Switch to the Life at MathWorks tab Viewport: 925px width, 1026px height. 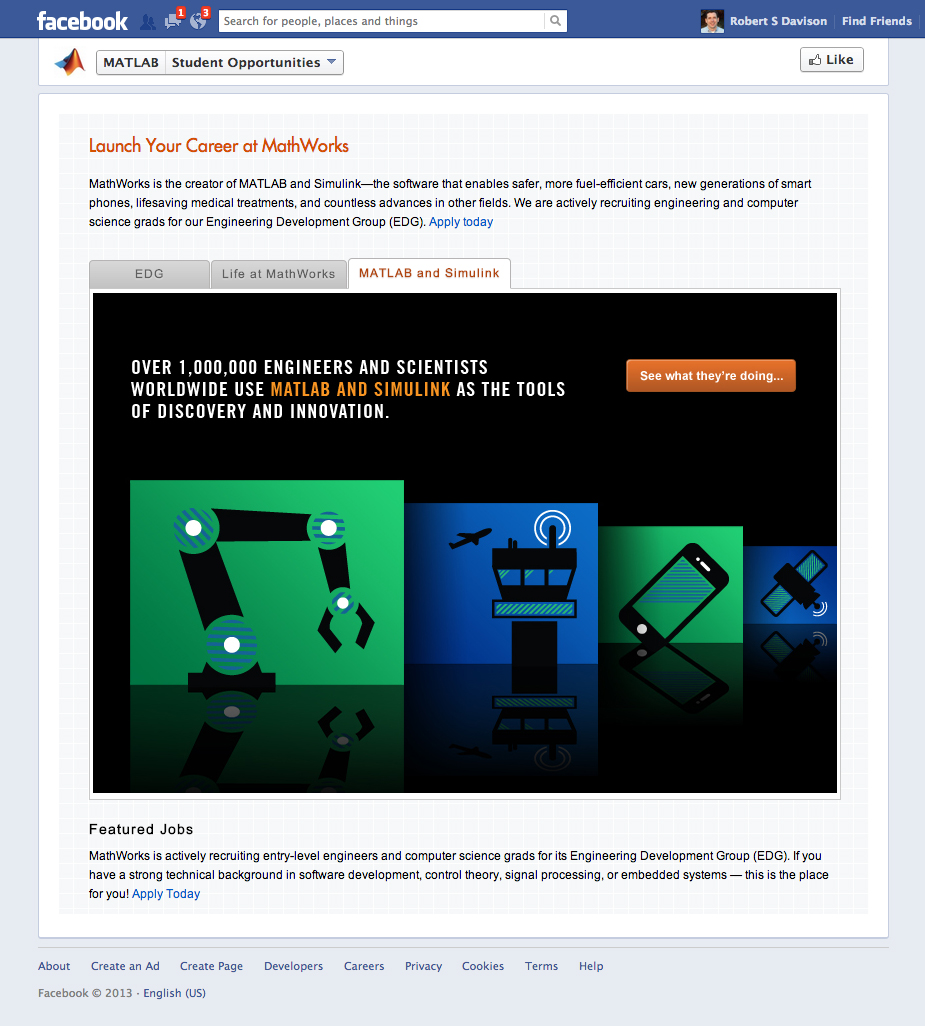pyautogui.click(x=279, y=274)
